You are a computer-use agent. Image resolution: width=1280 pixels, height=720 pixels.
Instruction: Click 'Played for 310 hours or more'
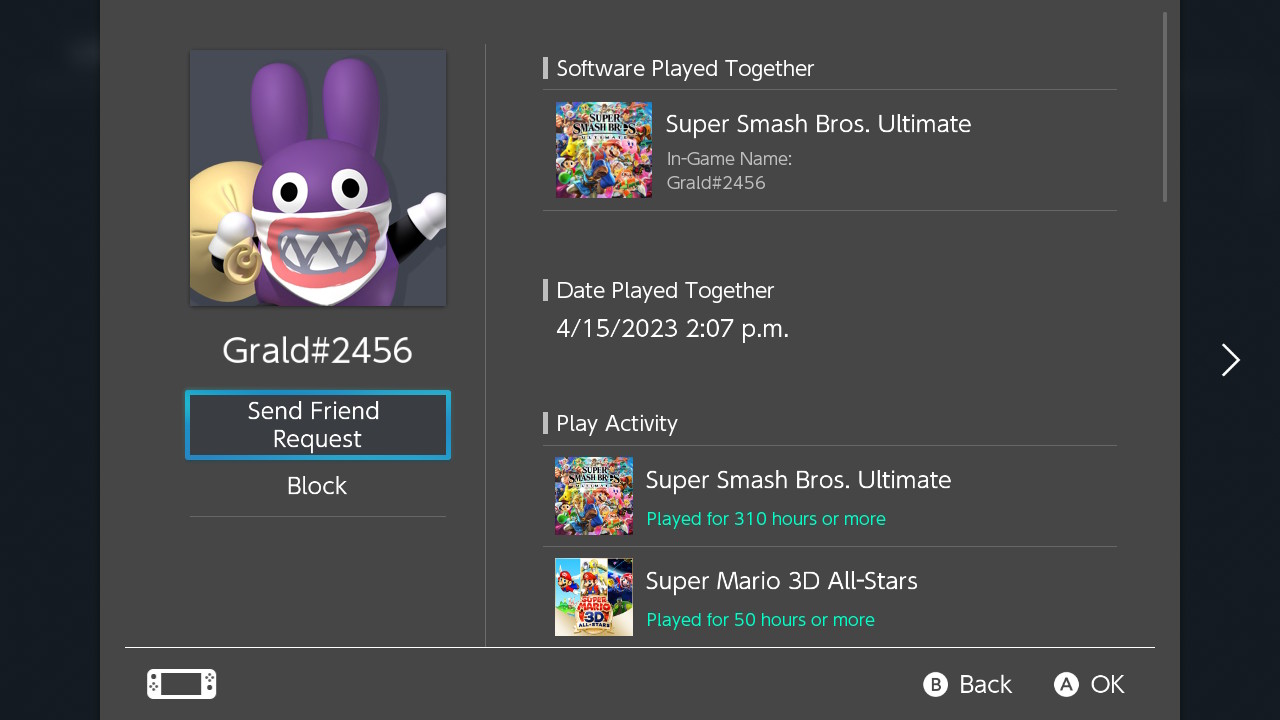766,519
